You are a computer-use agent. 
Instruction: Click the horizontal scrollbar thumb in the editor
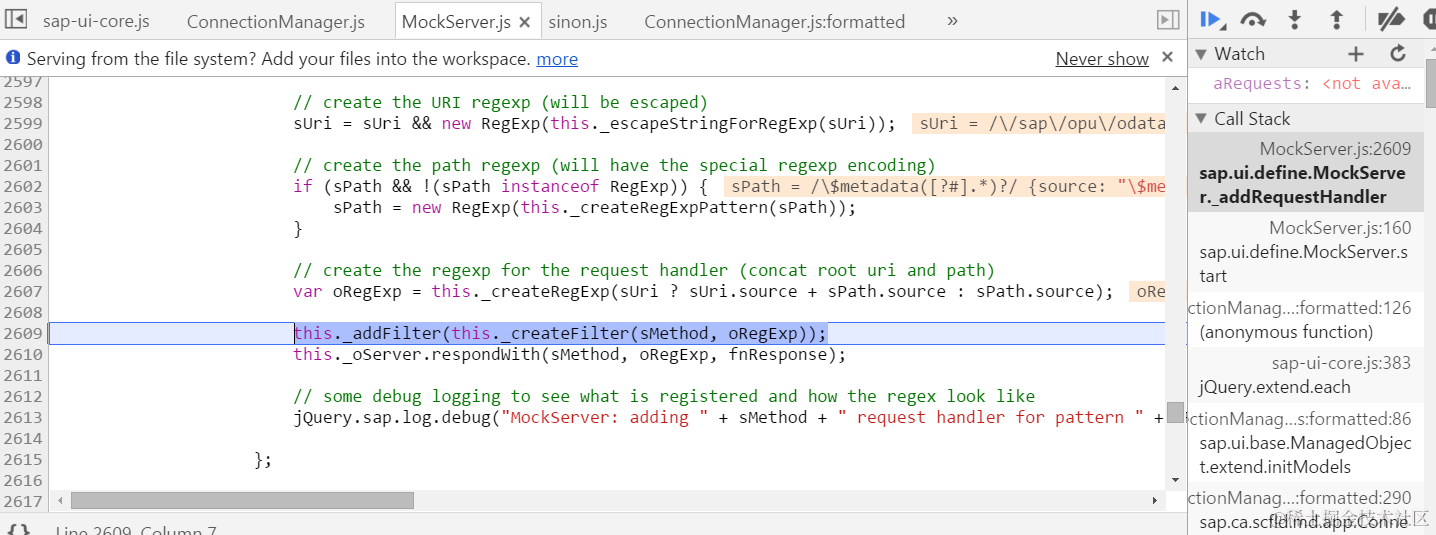coord(242,500)
